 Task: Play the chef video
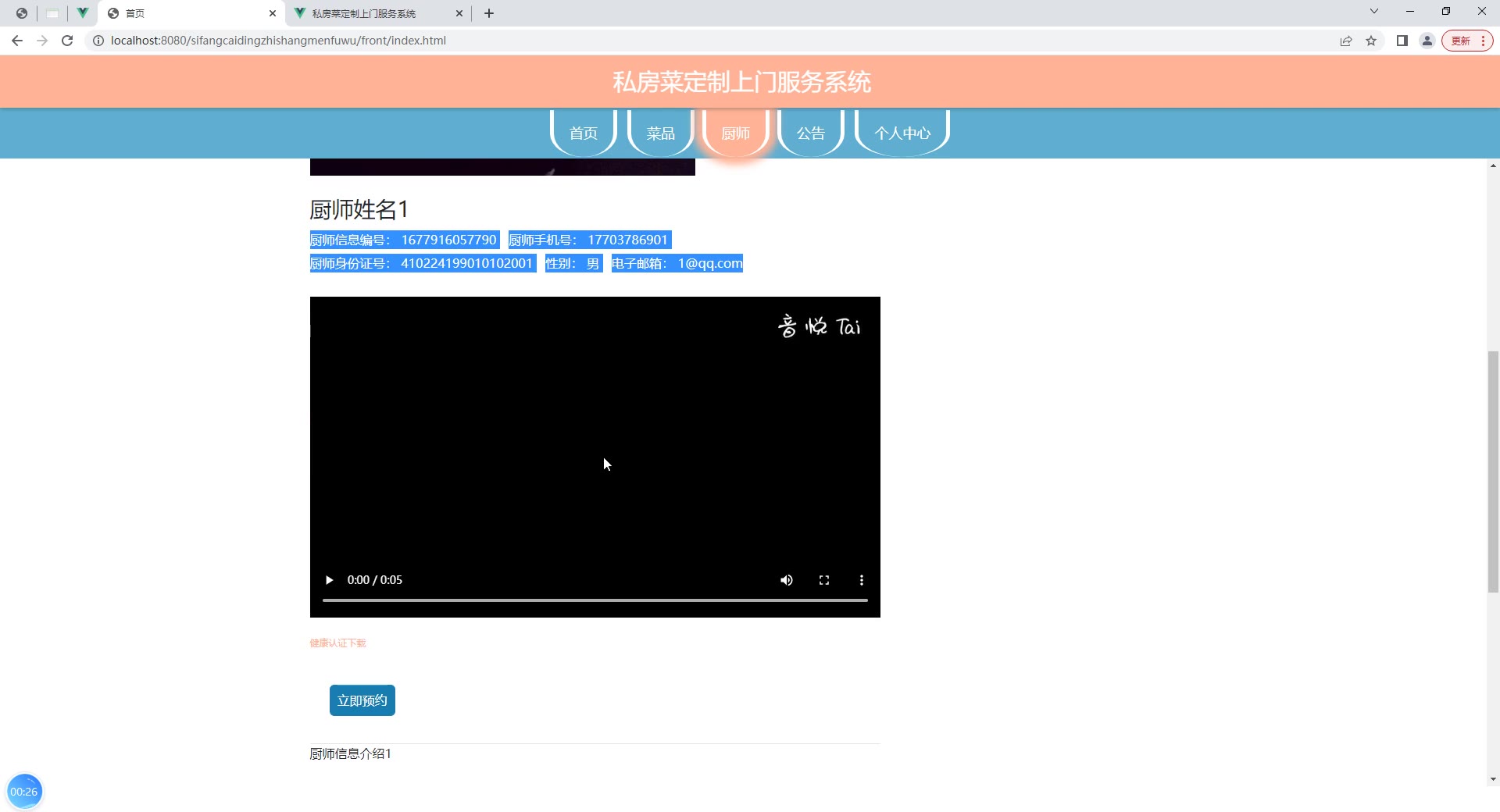coord(329,580)
